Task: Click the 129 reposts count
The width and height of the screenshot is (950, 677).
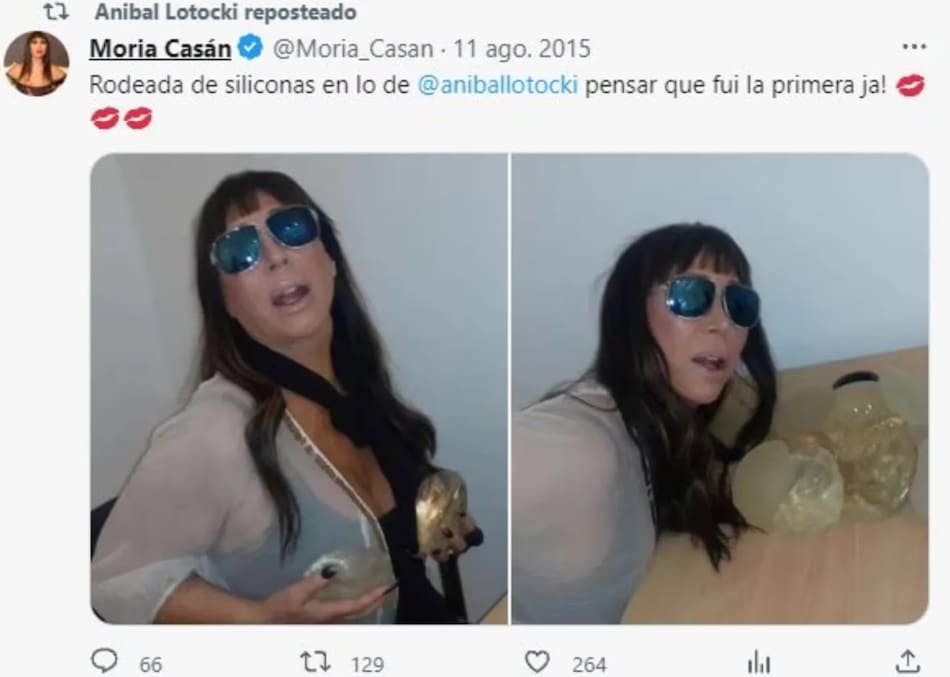Action: point(367,665)
